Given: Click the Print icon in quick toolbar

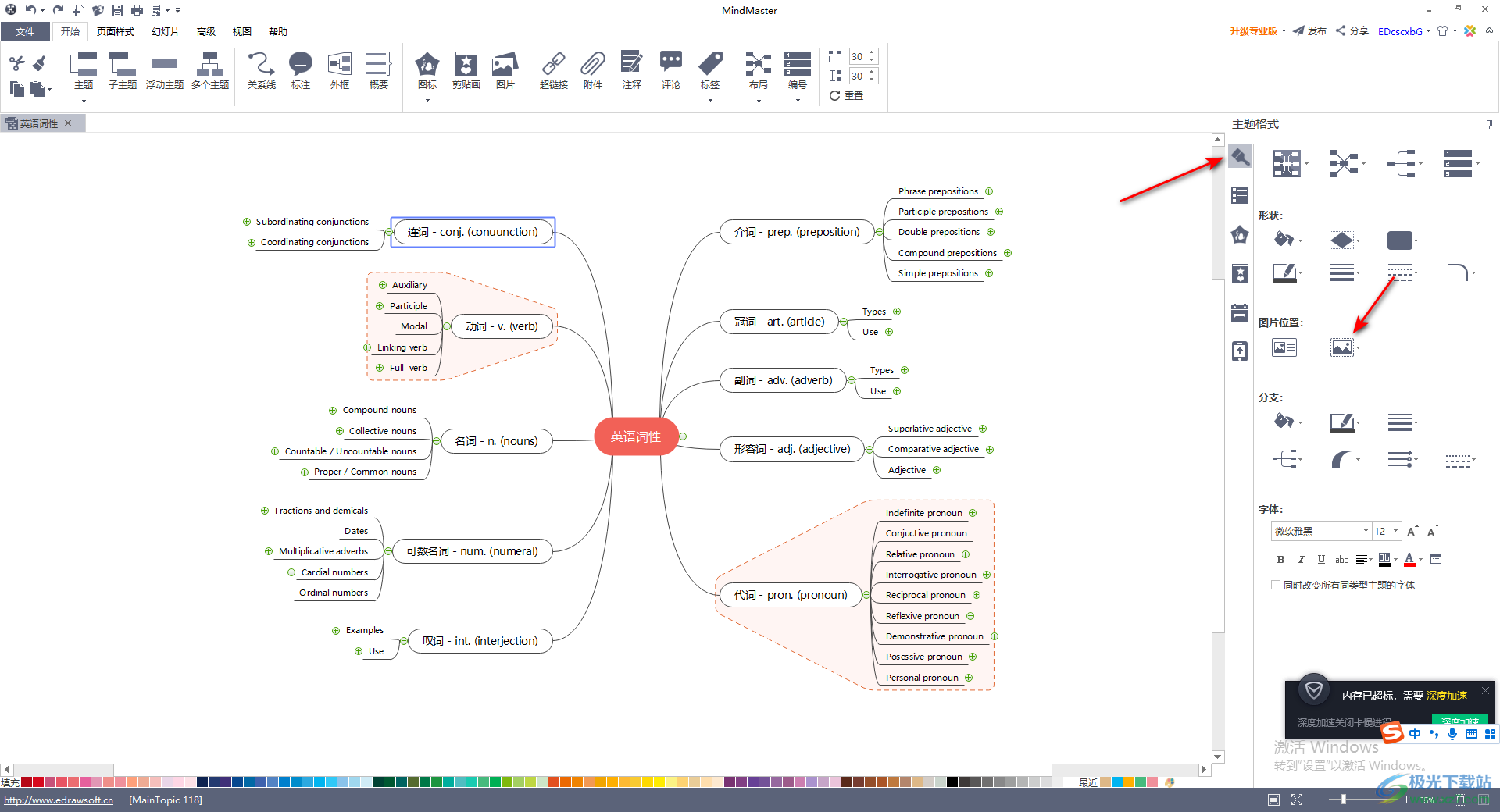Looking at the screenshot, I should point(137,10).
